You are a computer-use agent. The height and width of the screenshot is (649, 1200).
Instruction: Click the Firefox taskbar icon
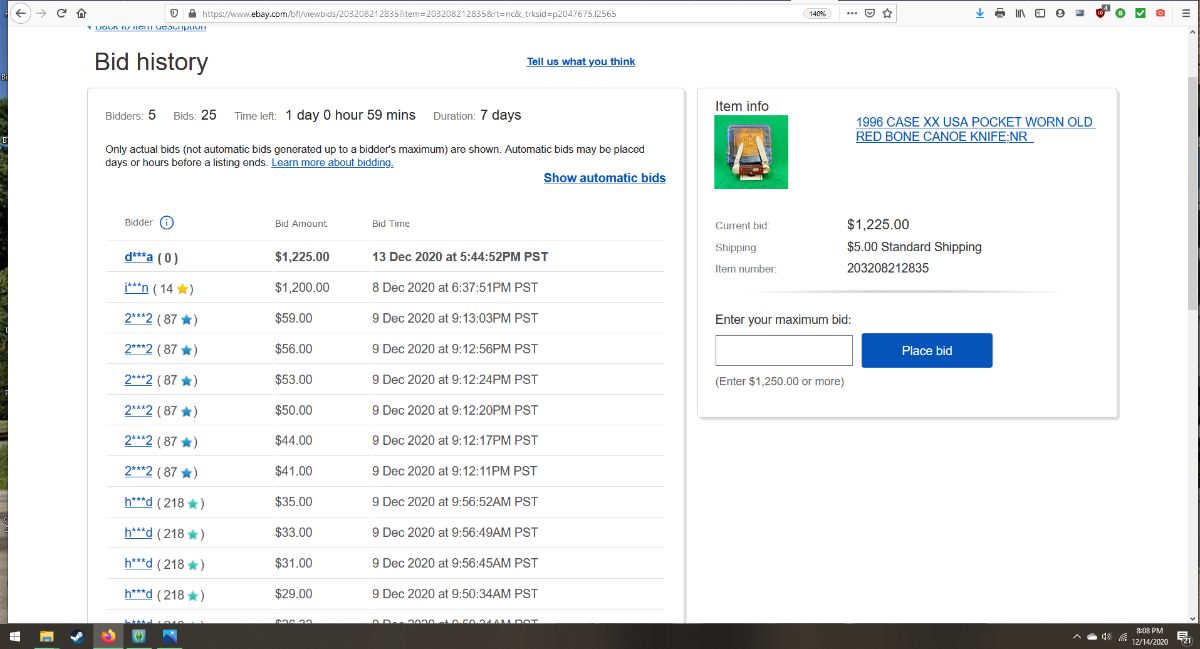[x=108, y=636]
